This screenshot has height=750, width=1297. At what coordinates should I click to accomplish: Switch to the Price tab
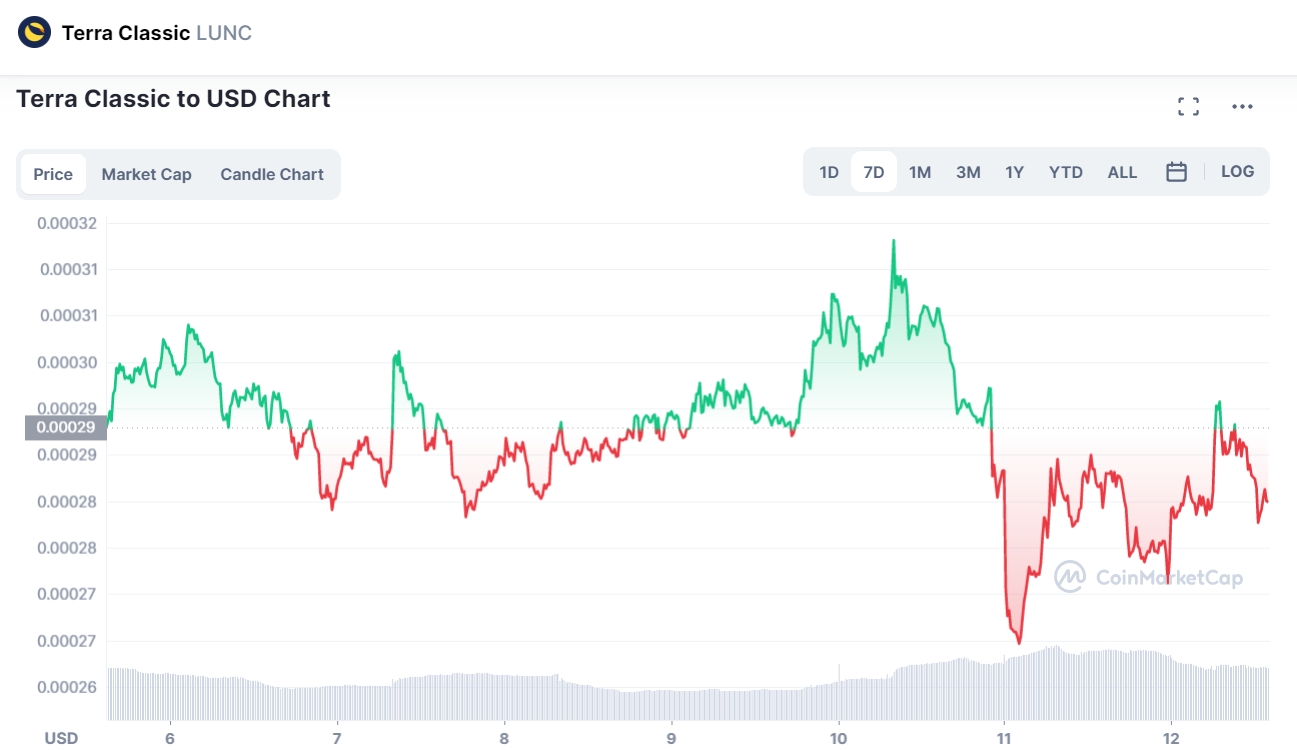tap(53, 174)
